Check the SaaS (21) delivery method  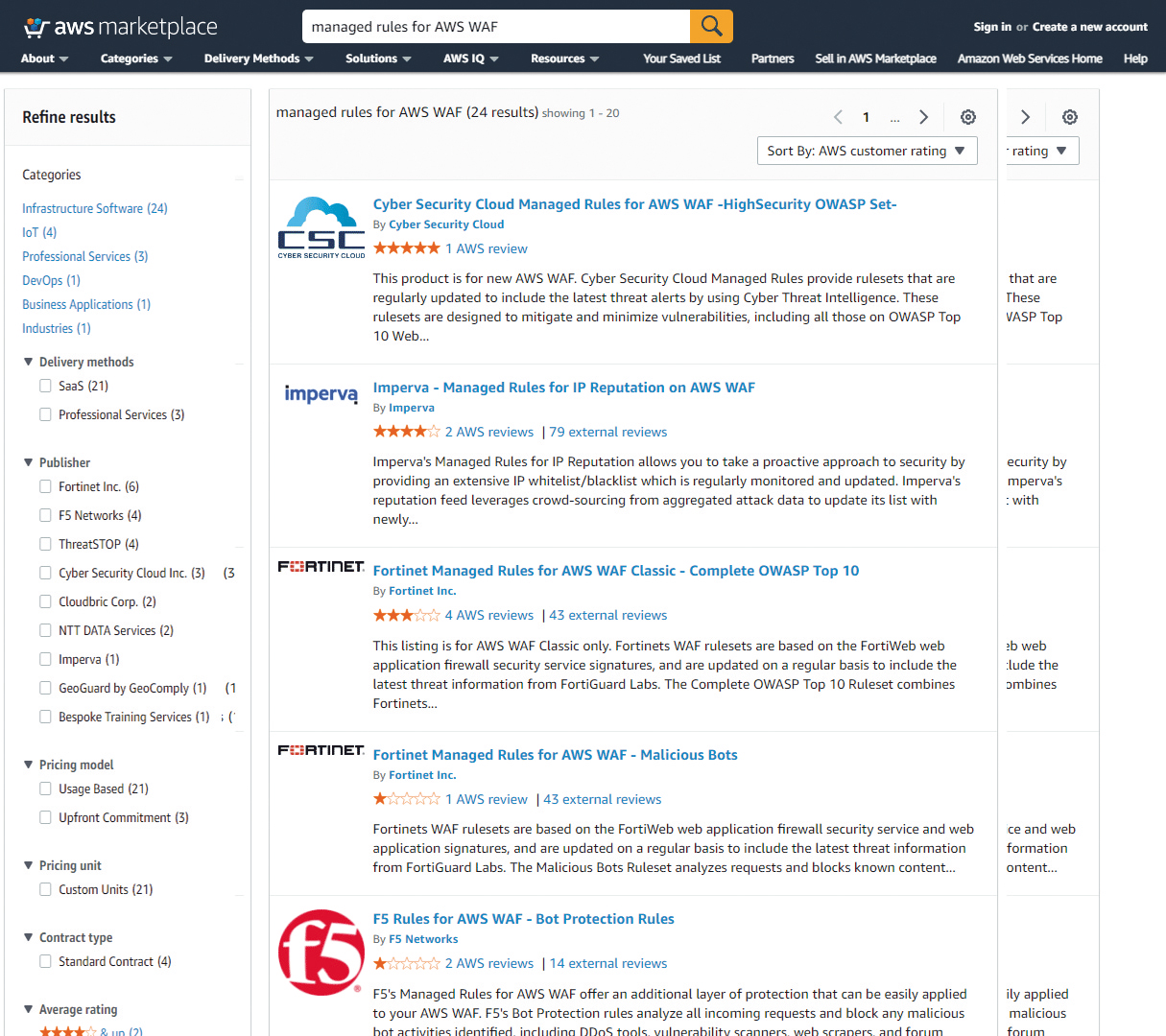(45, 386)
